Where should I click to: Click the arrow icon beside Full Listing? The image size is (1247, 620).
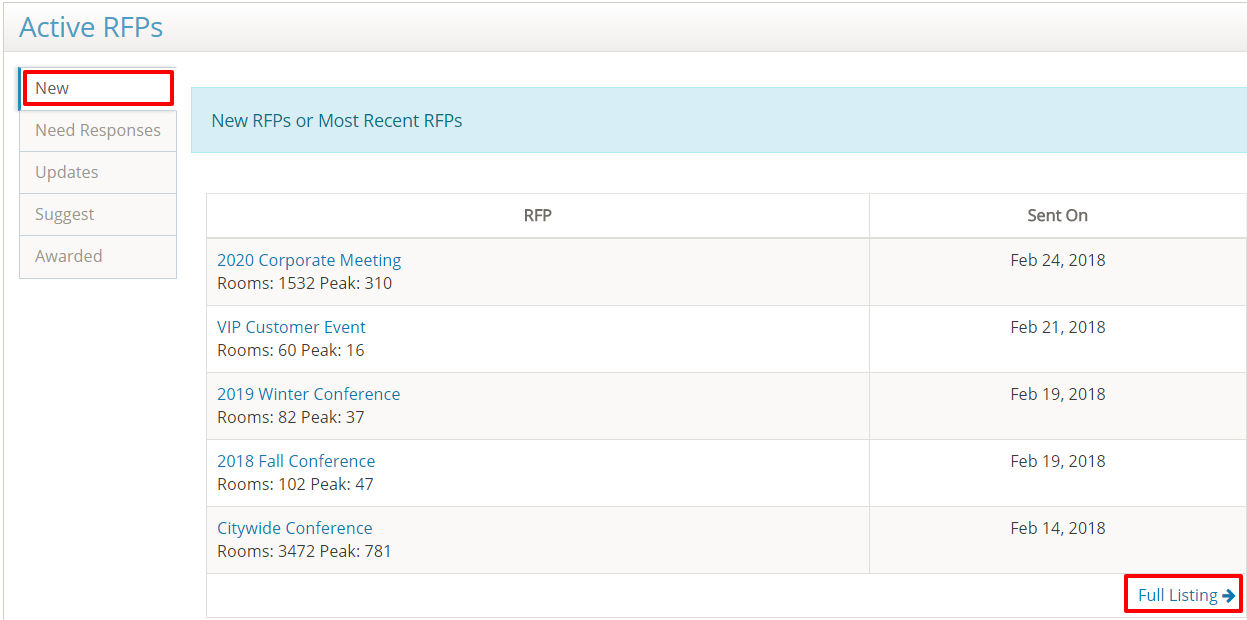1229,596
